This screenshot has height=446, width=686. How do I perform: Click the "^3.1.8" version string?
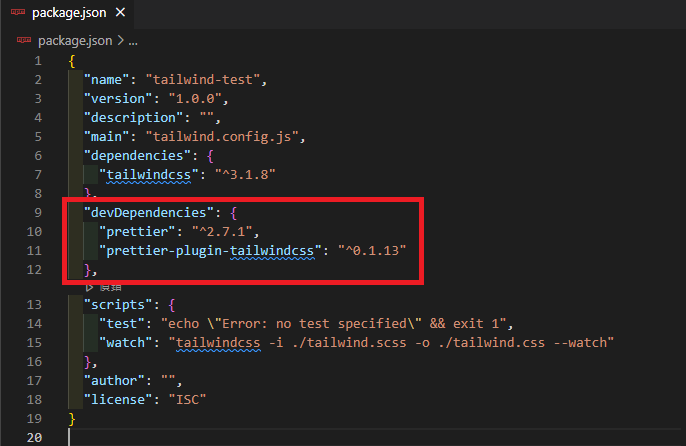(x=245, y=175)
